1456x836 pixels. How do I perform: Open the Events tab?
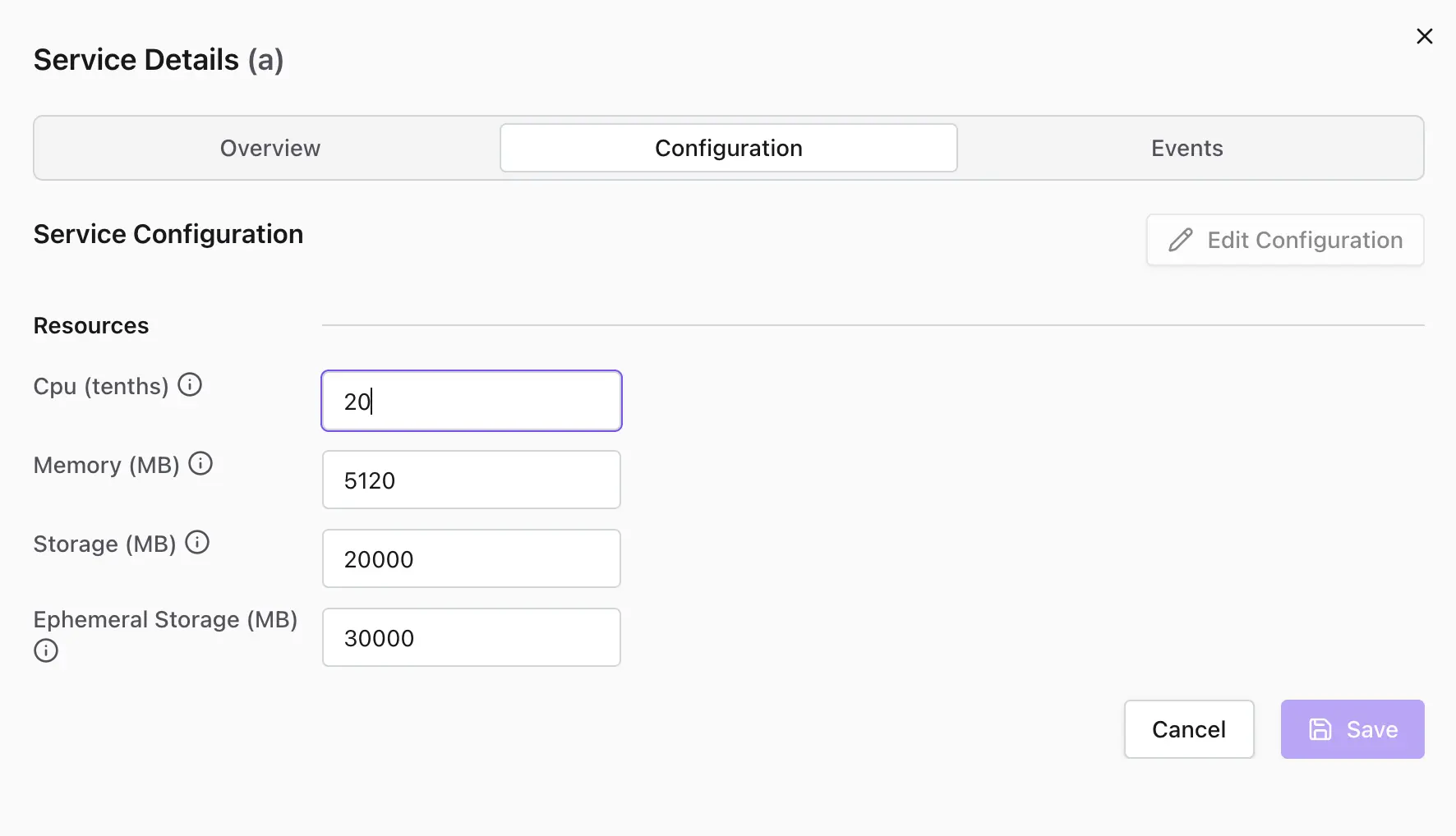point(1186,148)
